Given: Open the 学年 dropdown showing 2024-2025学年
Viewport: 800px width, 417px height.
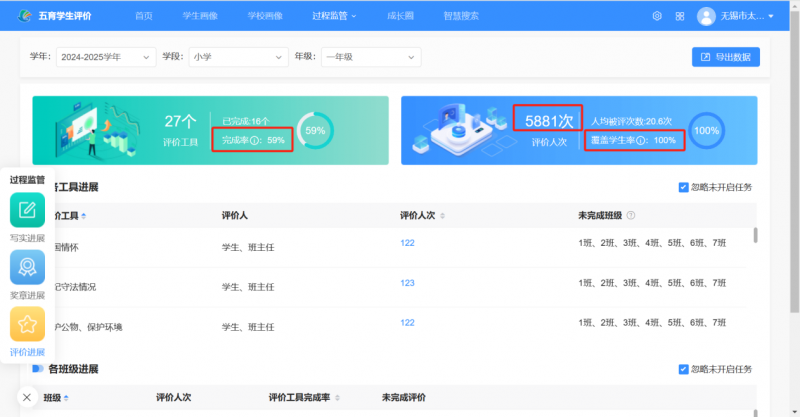Looking at the screenshot, I should (x=106, y=57).
